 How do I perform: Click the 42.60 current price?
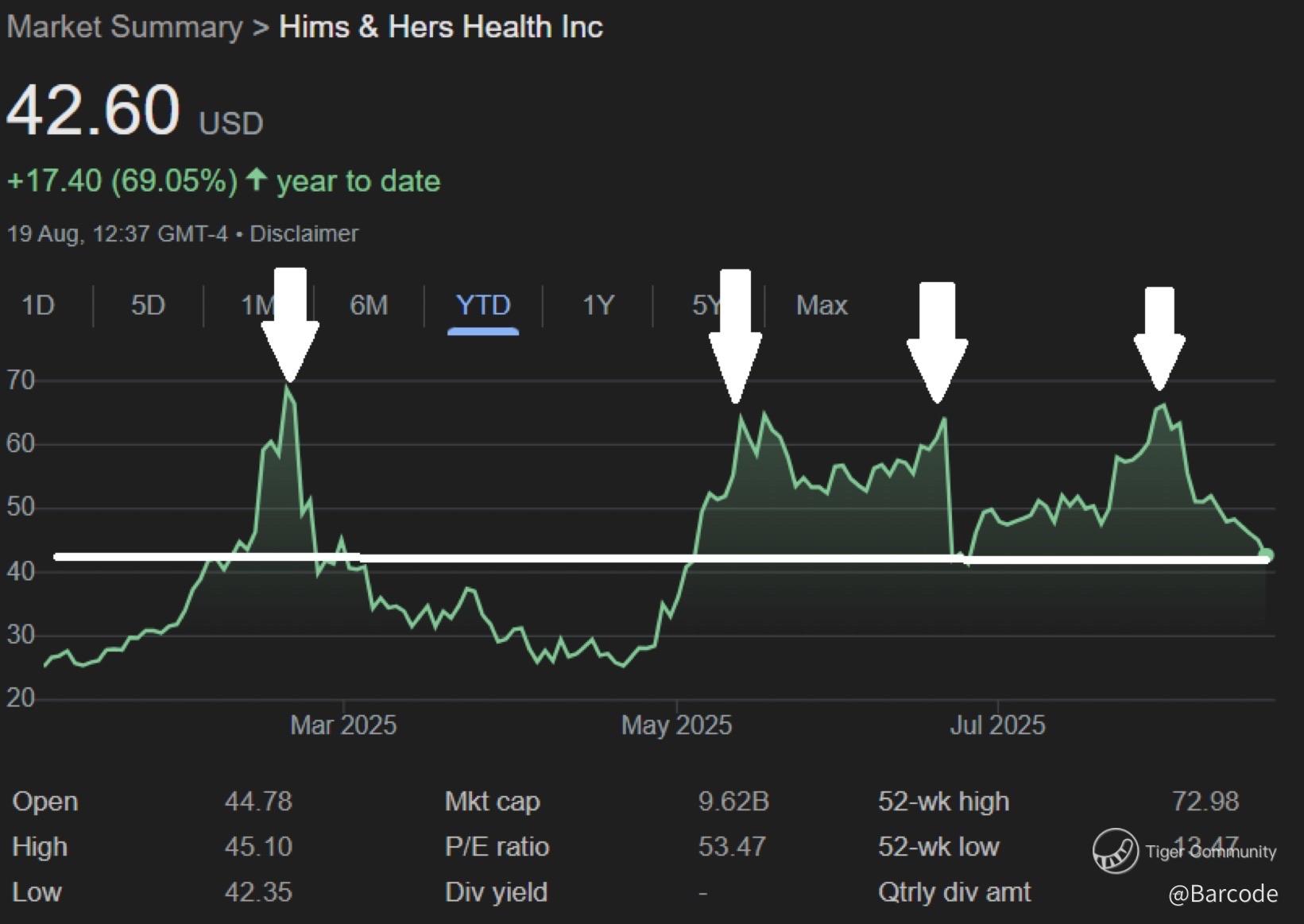pyautogui.click(x=93, y=110)
